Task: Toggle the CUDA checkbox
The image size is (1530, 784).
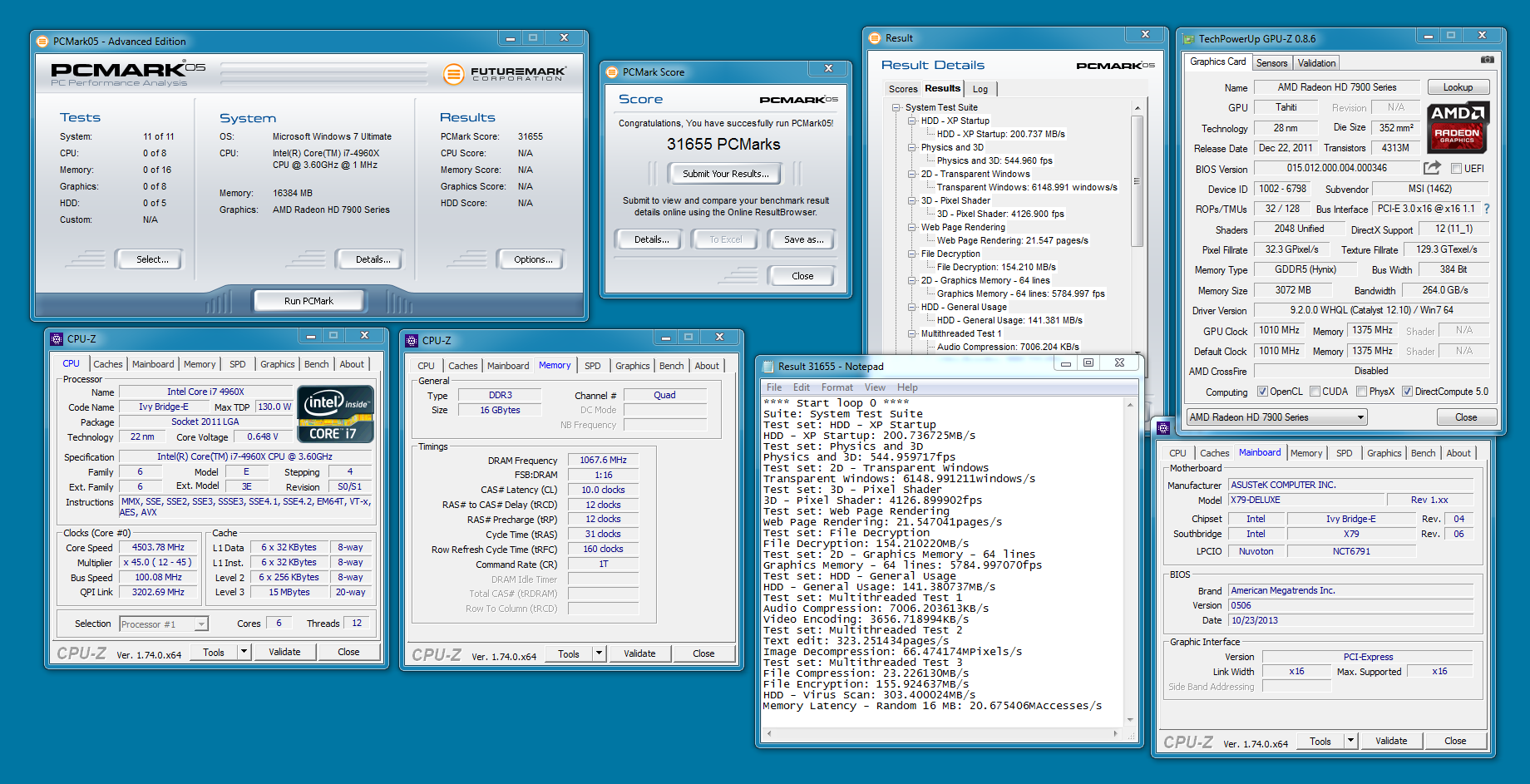Action: pyautogui.click(x=1315, y=392)
